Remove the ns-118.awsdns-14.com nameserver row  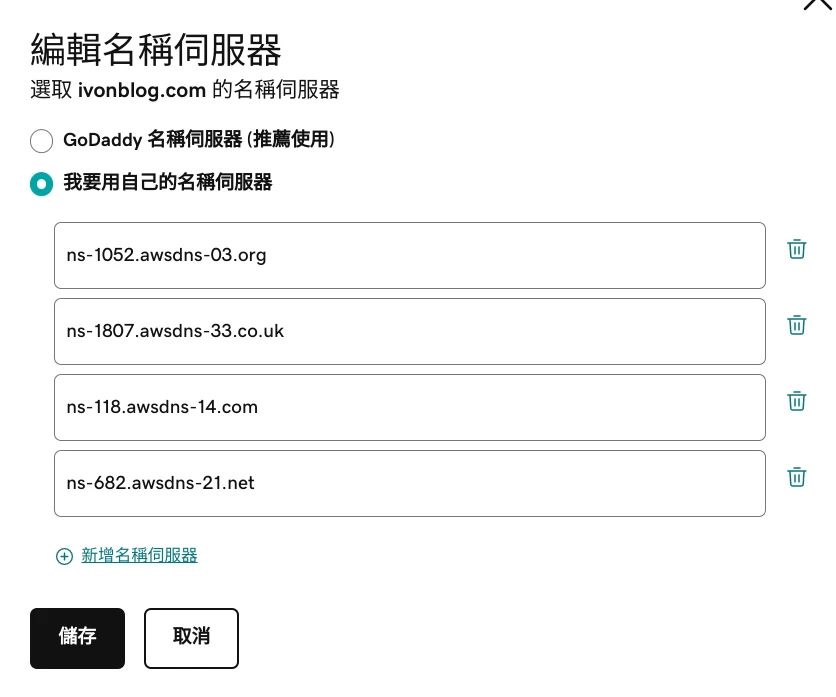[796, 402]
